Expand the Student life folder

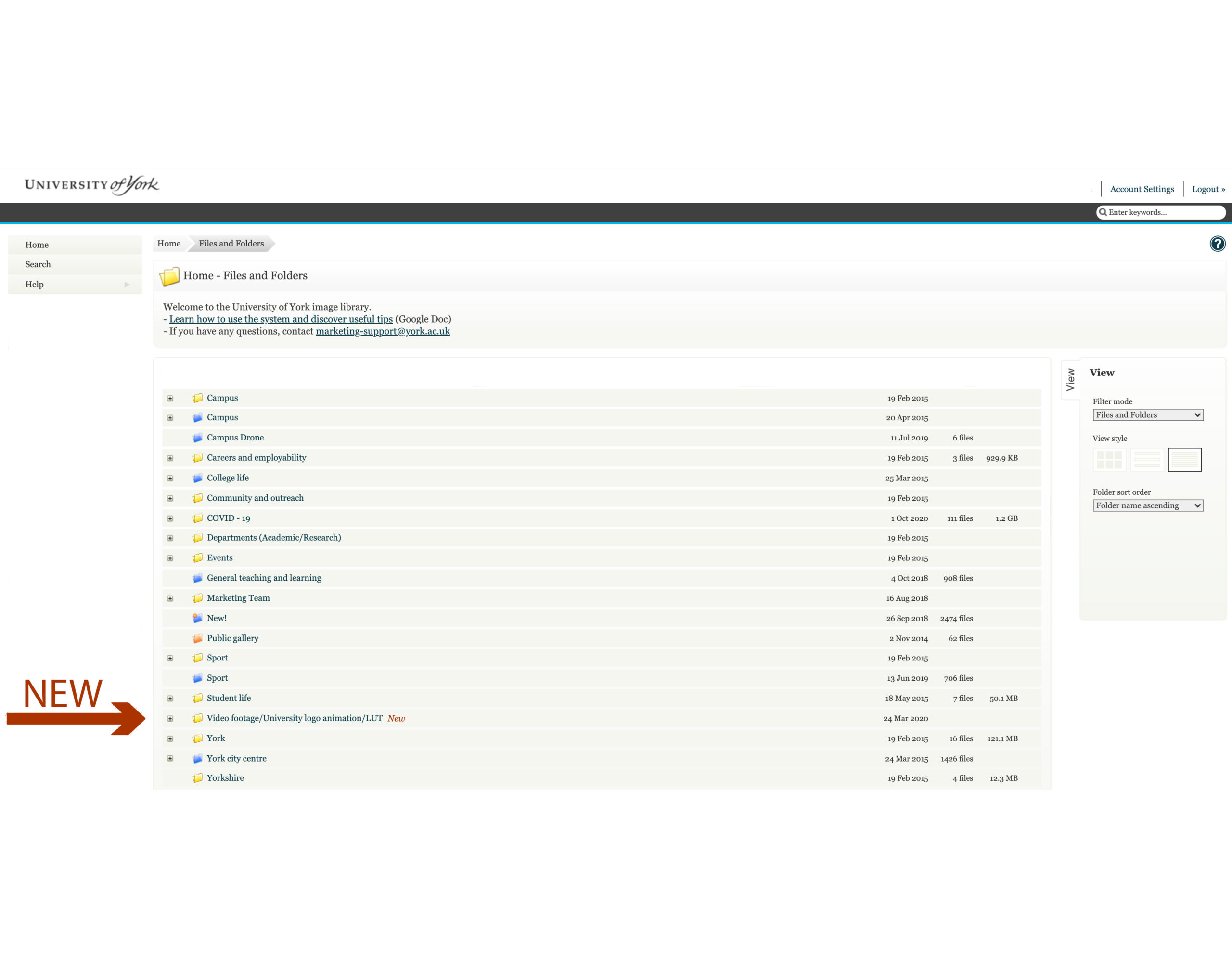[170, 699]
